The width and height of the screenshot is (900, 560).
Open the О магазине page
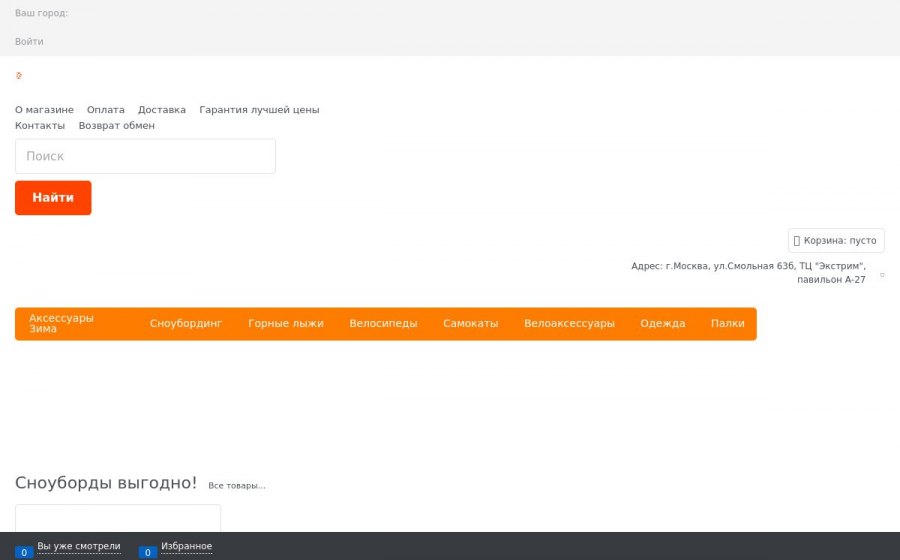[44, 110]
